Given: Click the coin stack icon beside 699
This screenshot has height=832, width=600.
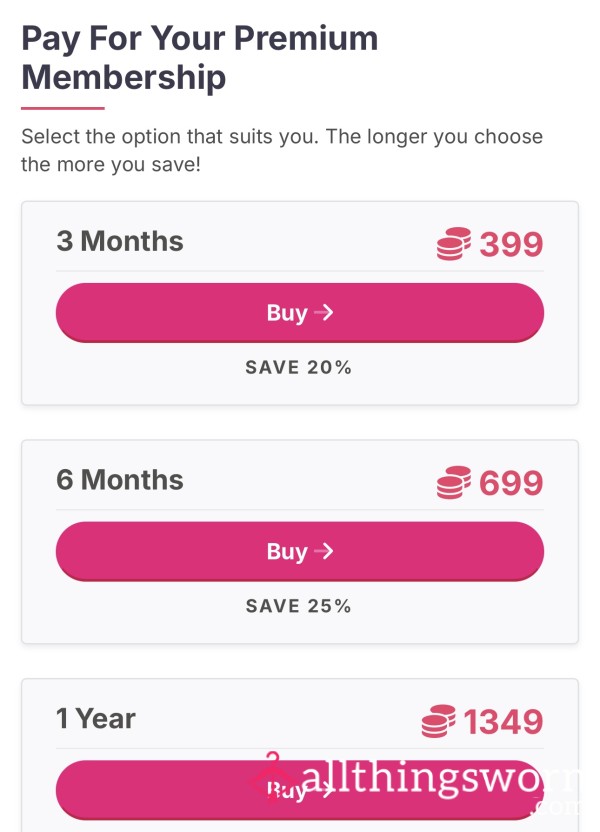Looking at the screenshot, I should [454, 483].
